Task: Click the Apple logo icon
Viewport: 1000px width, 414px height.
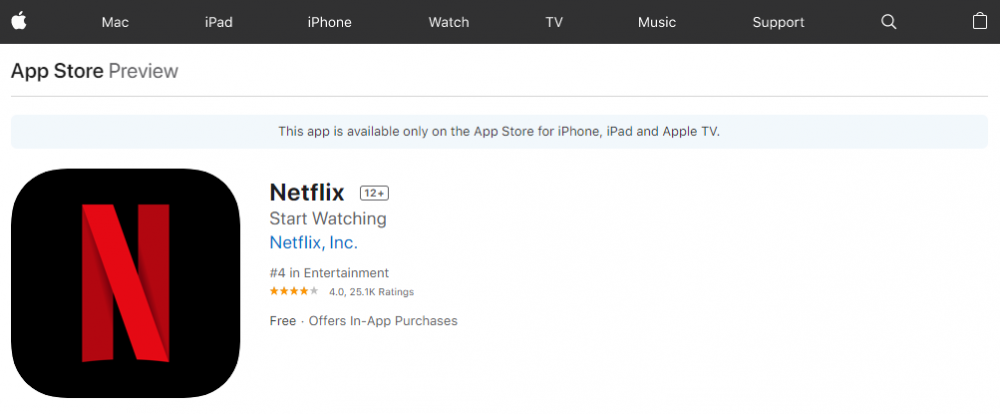Action: click(x=19, y=21)
